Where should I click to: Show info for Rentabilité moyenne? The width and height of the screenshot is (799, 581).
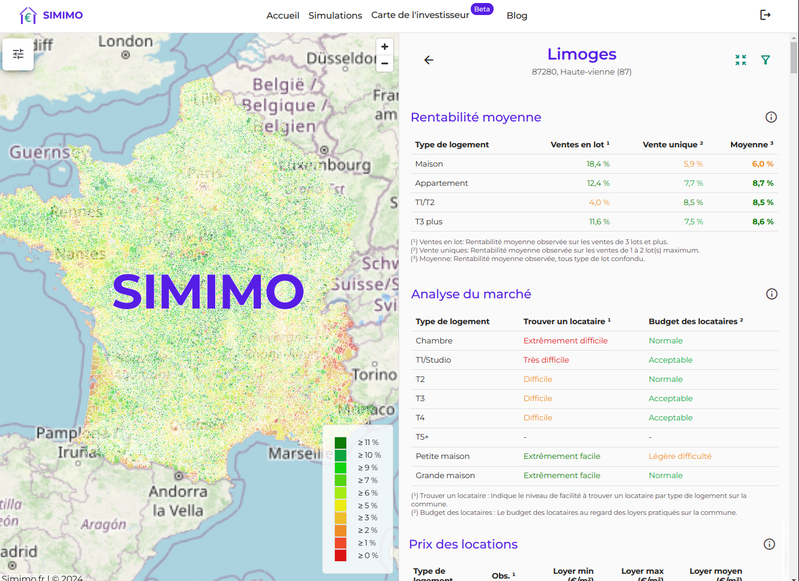click(771, 117)
